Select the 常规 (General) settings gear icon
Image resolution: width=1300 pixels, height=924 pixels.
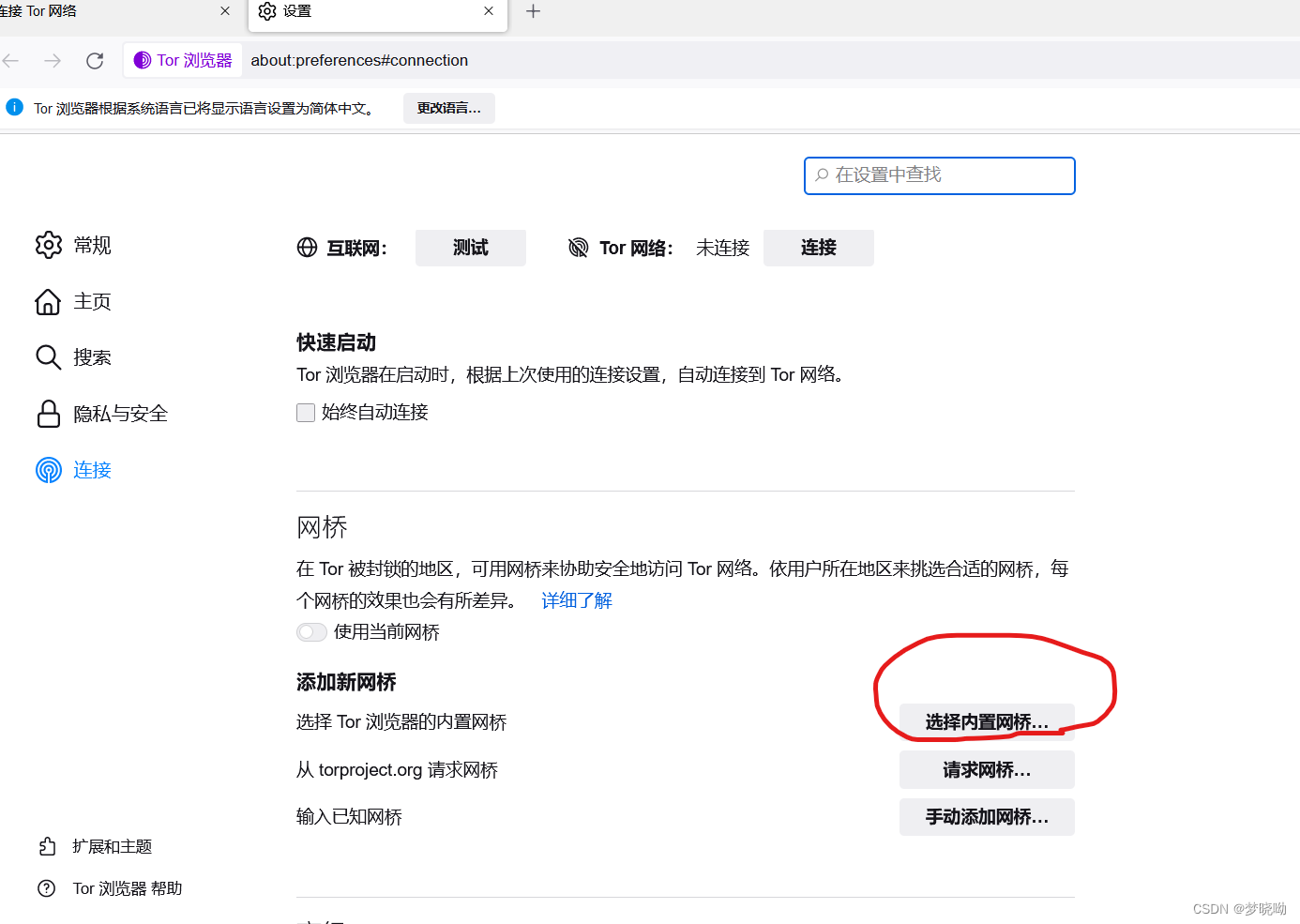tap(48, 245)
